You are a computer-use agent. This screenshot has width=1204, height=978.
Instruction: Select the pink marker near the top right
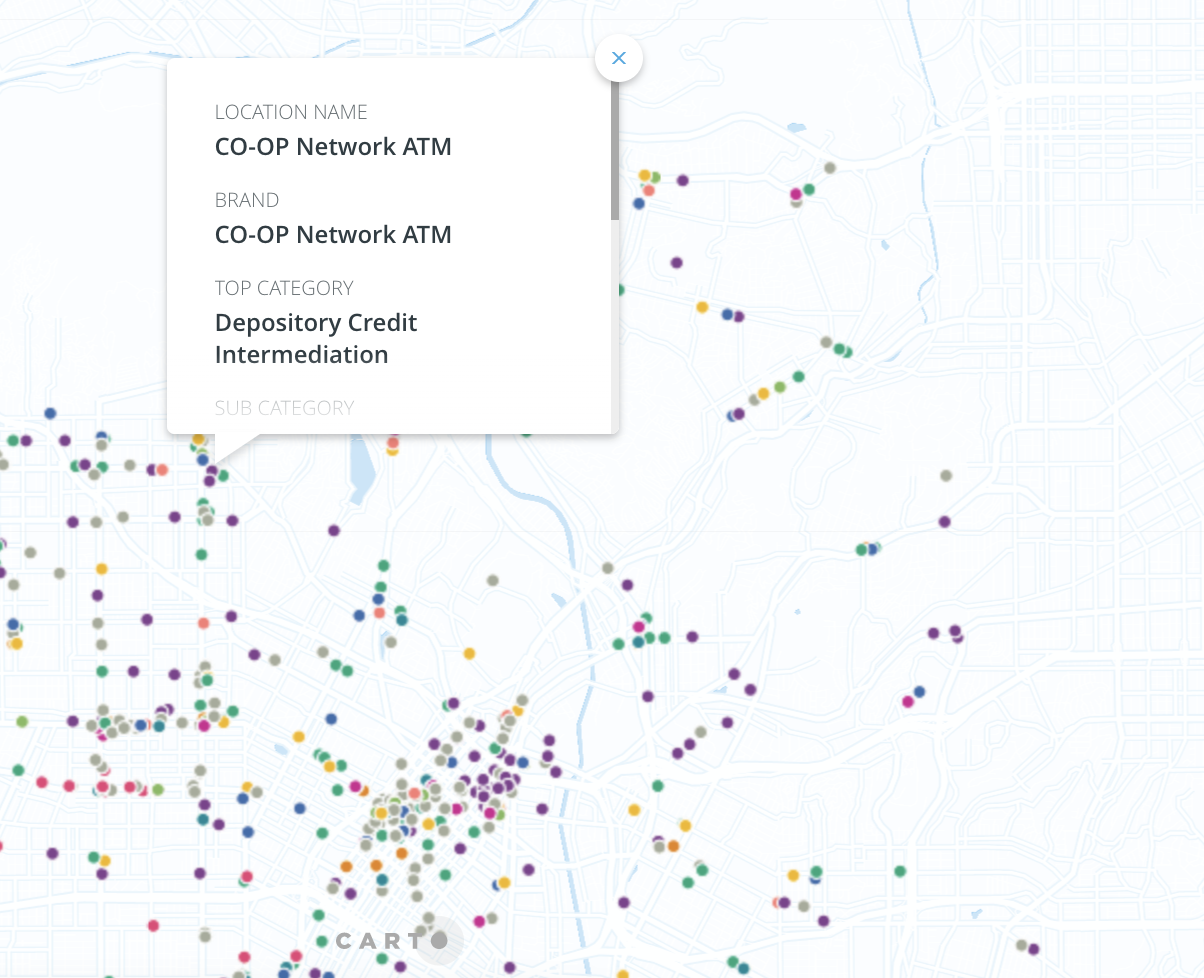(795, 193)
